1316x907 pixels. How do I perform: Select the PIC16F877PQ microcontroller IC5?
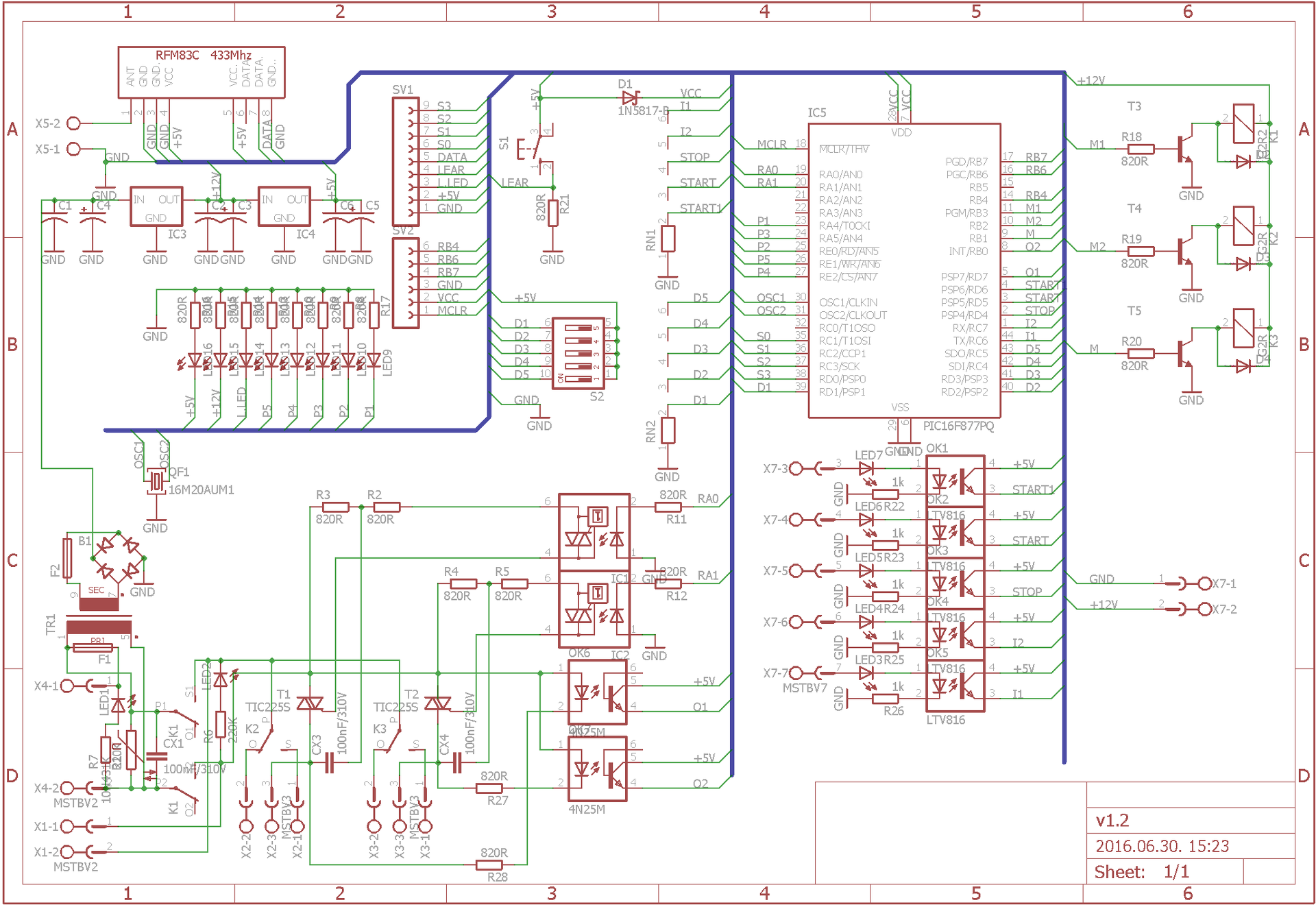[903, 271]
